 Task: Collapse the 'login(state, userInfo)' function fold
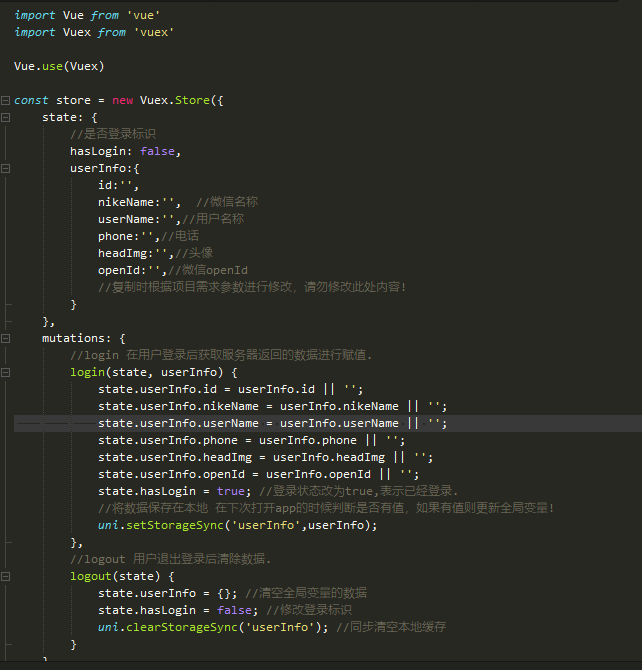(6, 373)
